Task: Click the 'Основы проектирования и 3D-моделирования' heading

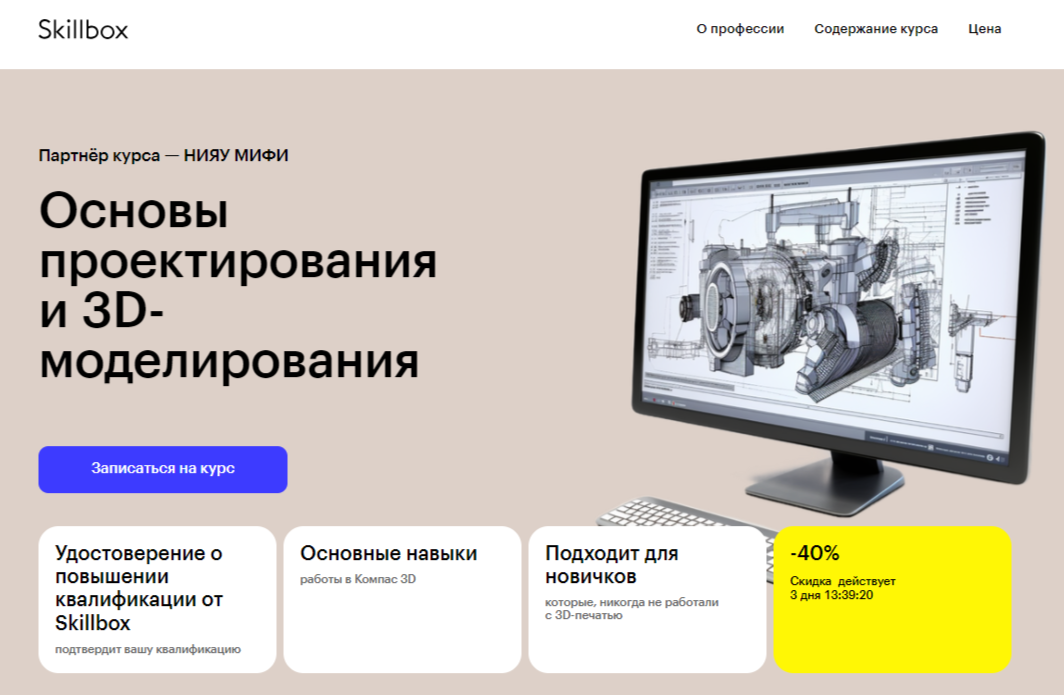Action: tap(238, 285)
